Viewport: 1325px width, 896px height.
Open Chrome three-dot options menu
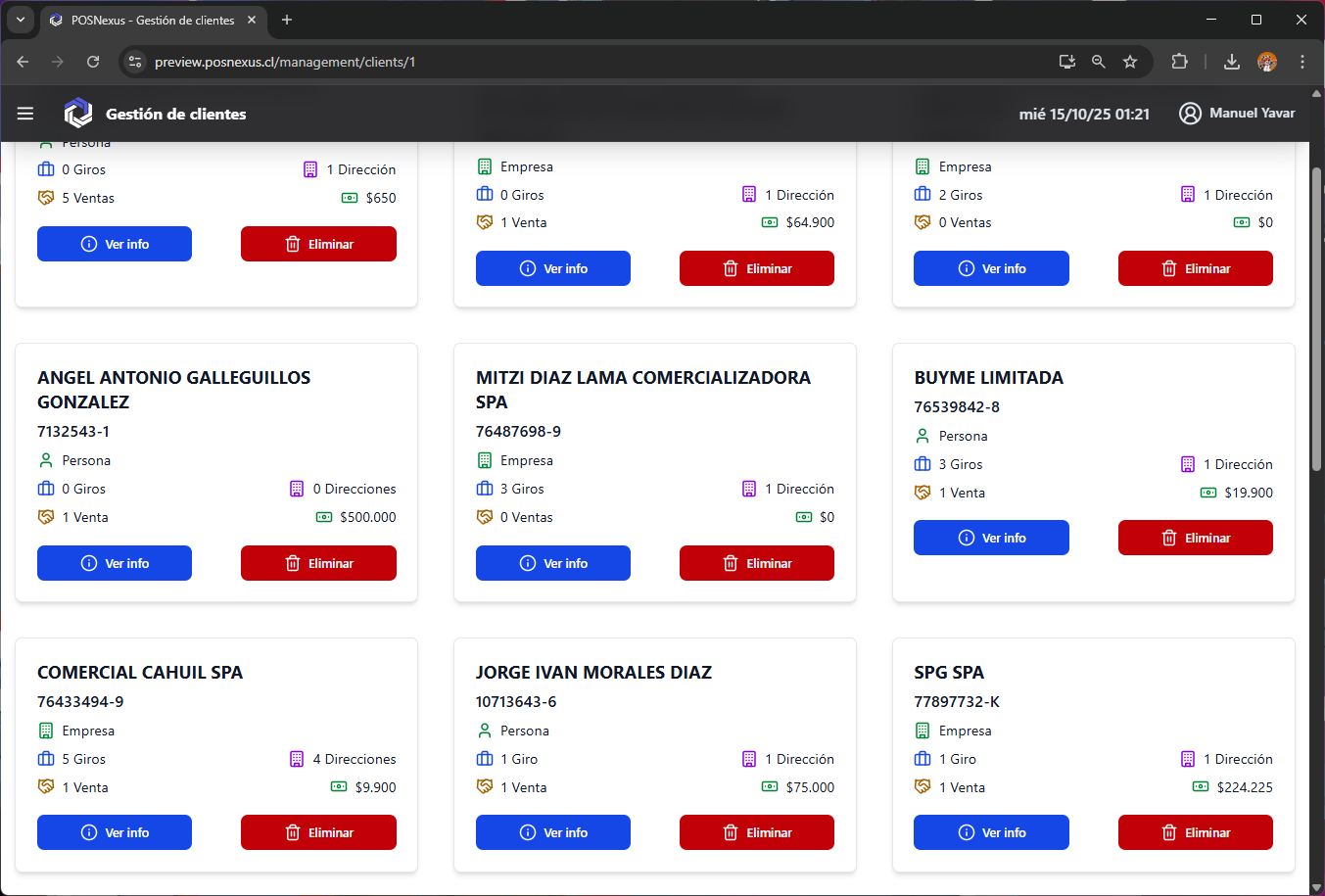(x=1301, y=62)
